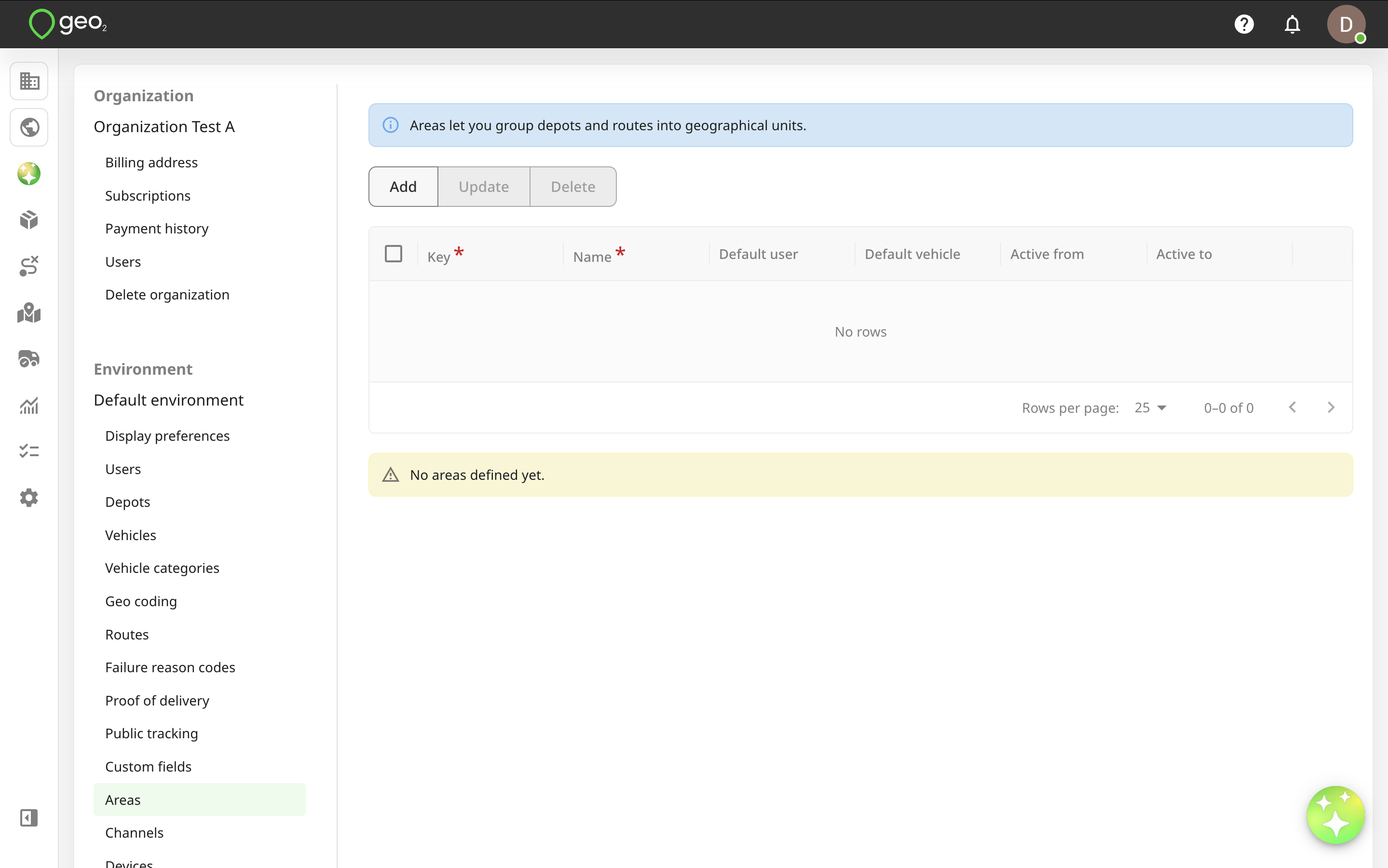1388x868 pixels.
Task: Open the help question mark icon
Action: (x=1243, y=24)
